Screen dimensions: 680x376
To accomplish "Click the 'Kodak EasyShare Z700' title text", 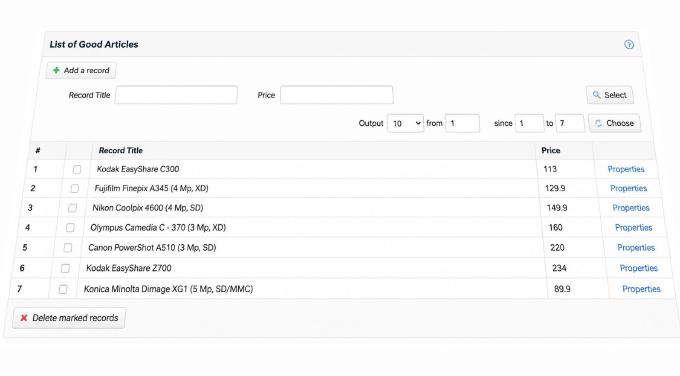I will (x=129, y=268).
